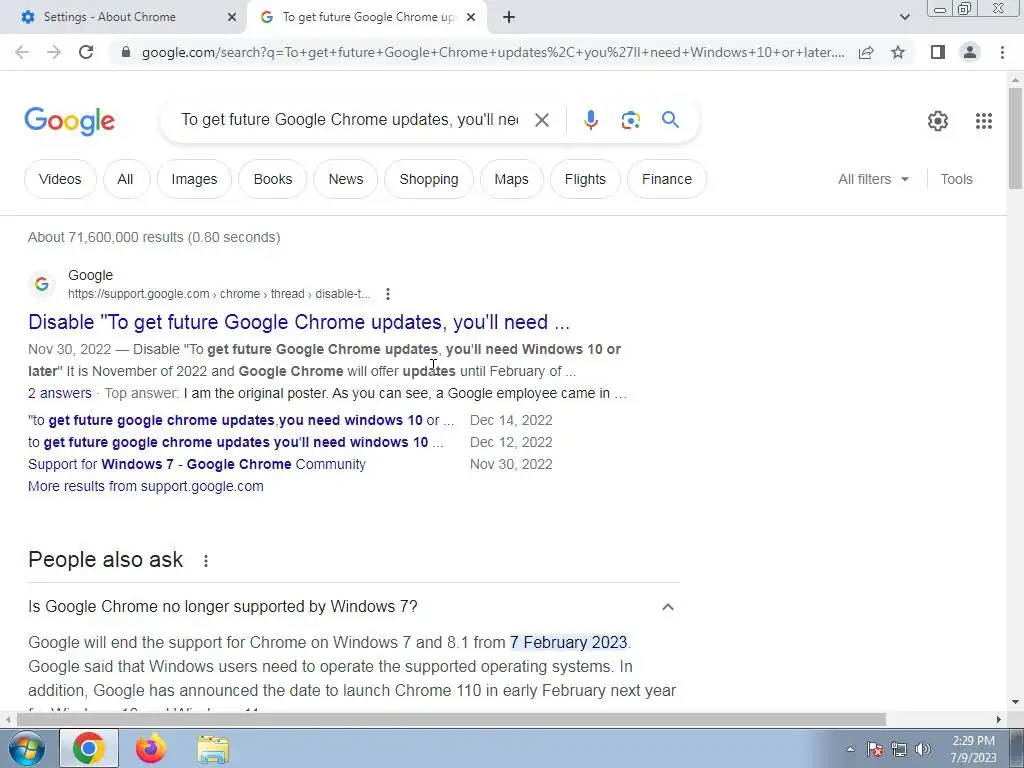Open the side panel icon
The image size is (1024, 768).
(938, 52)
